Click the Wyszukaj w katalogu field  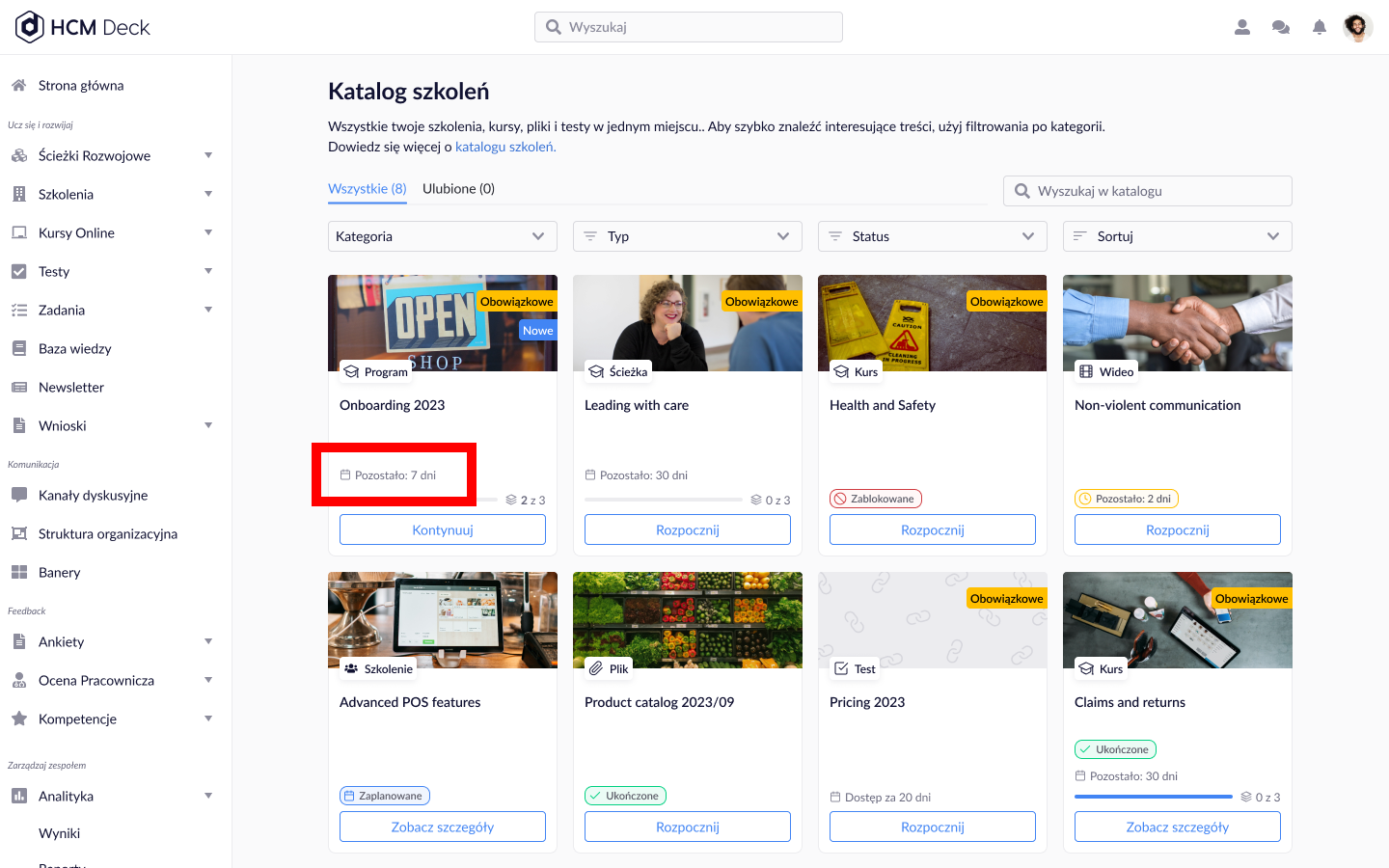click(1148, 191)
